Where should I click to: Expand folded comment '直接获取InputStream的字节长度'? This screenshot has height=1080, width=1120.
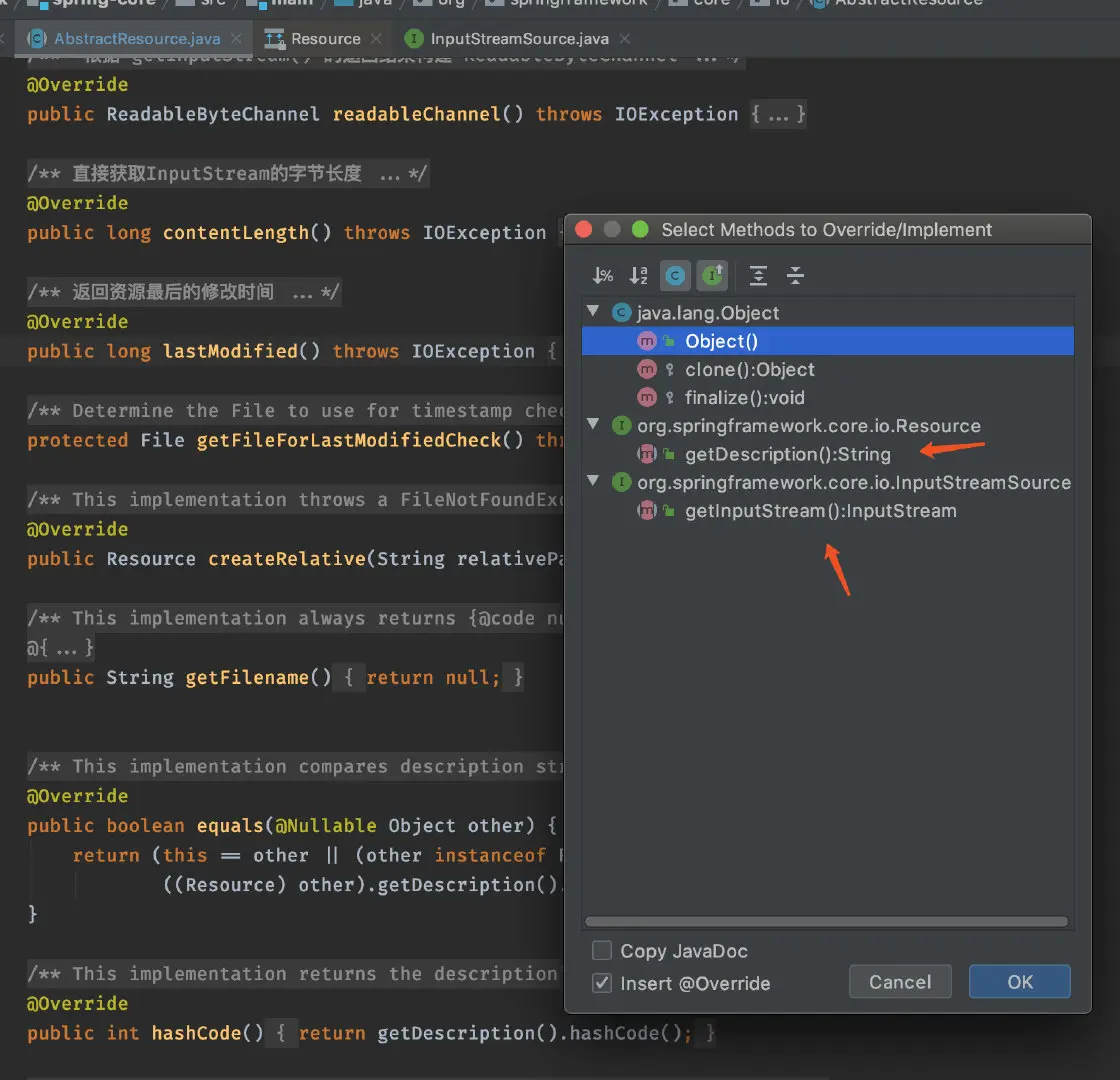[x=228, y=174]
